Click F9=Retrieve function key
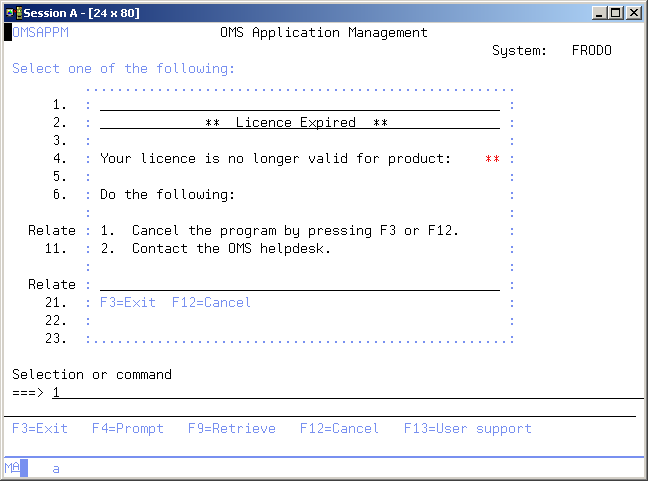This screenshot has height=481, width=648. [x=231, y=428]
